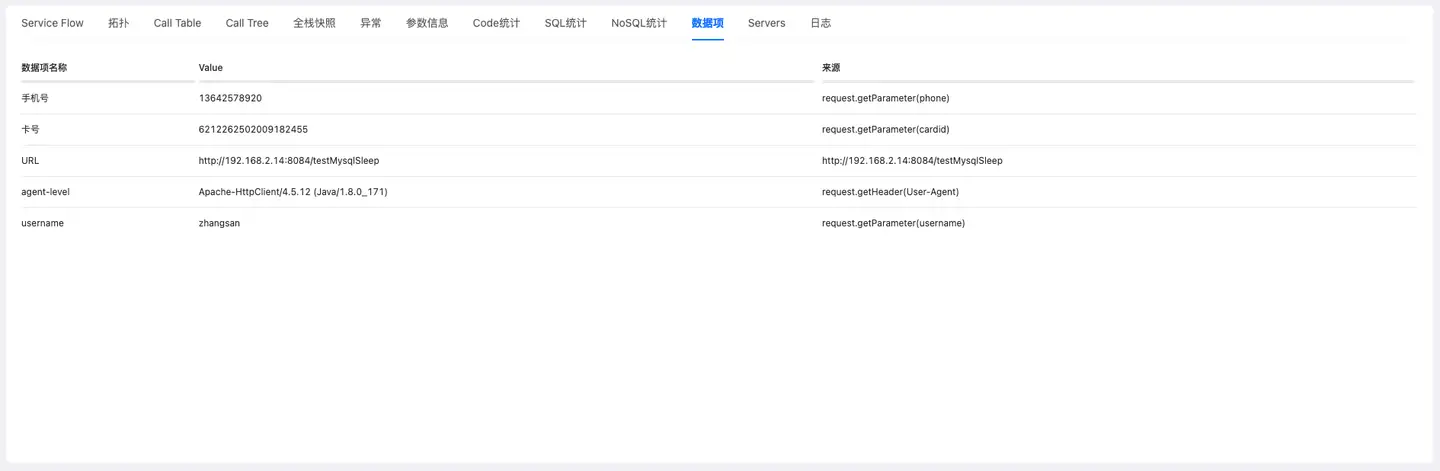Image resolution: width=1440 pixels, height=471 pixels.
Task: Select the SQL统计 tab
Action: (x=565, y=23)
